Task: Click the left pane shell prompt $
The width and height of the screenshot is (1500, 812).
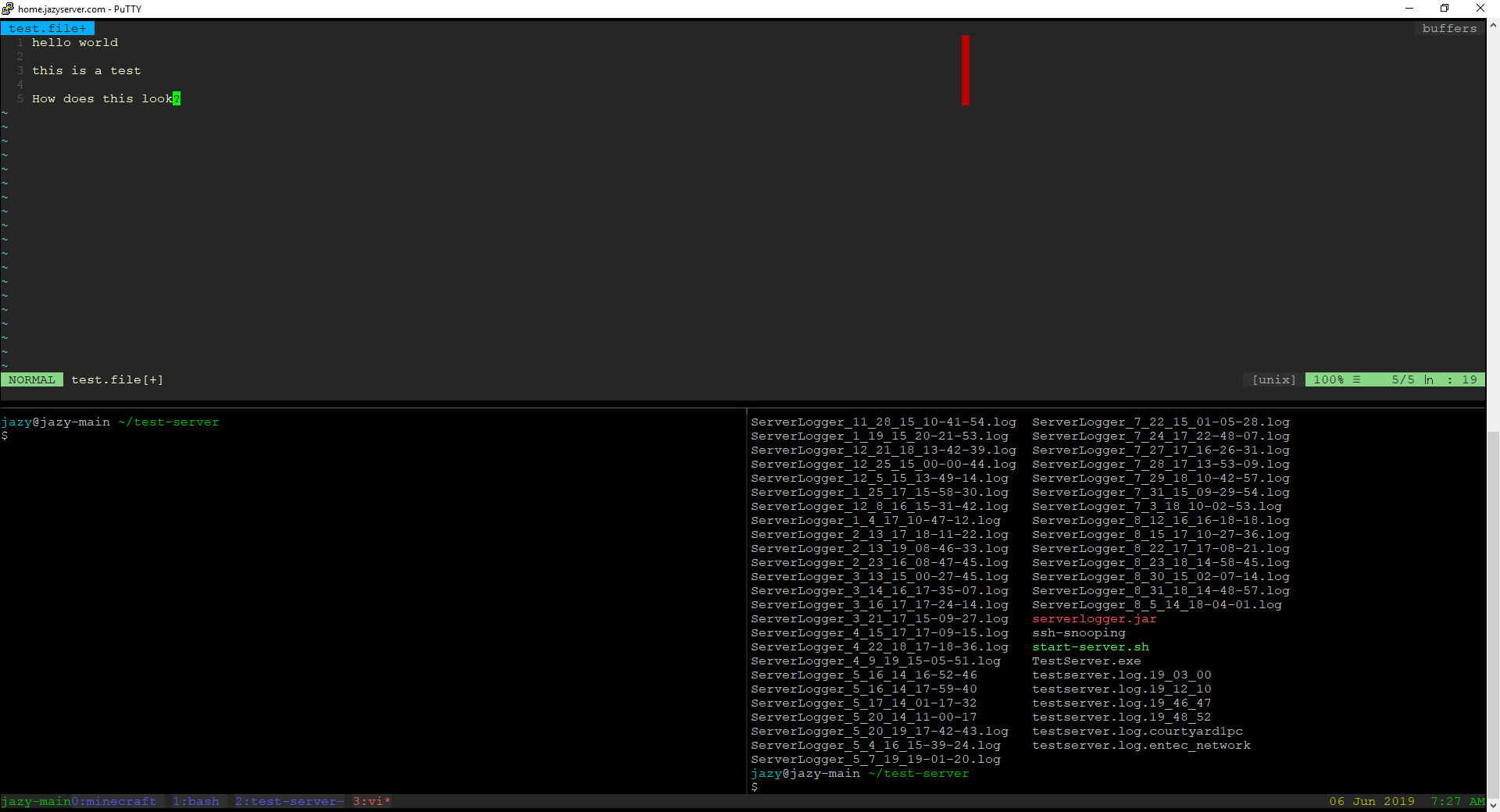Action: [x=5, y=436]
